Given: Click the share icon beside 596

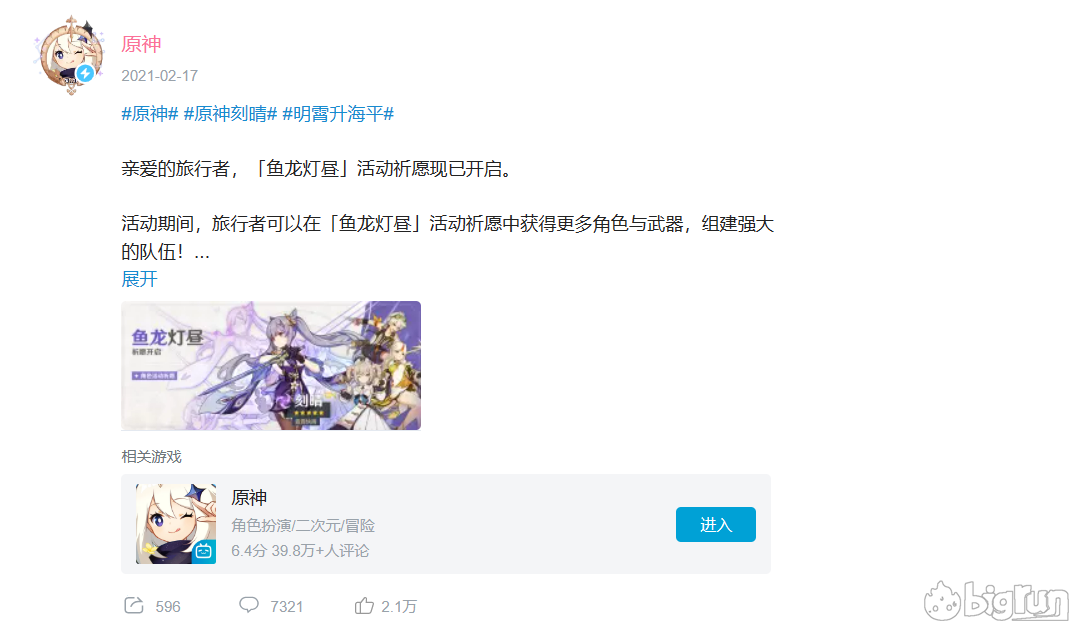Looking at the screenshot, I should (x=134, y=605).
